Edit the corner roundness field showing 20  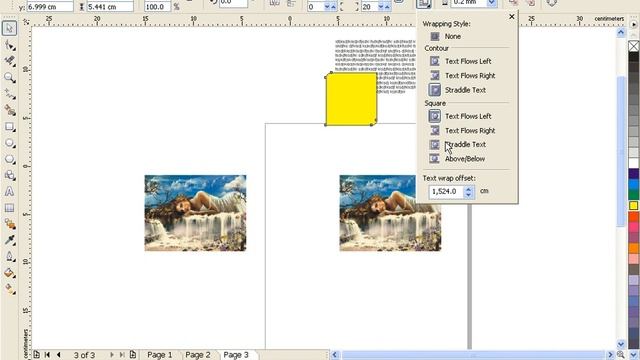click(x=369, y=7)
